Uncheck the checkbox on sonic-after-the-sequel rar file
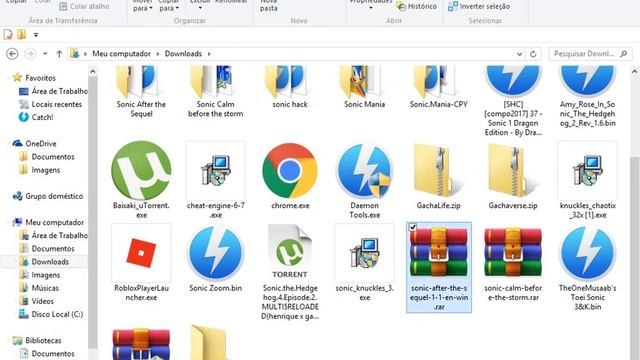 pos(413,227)
